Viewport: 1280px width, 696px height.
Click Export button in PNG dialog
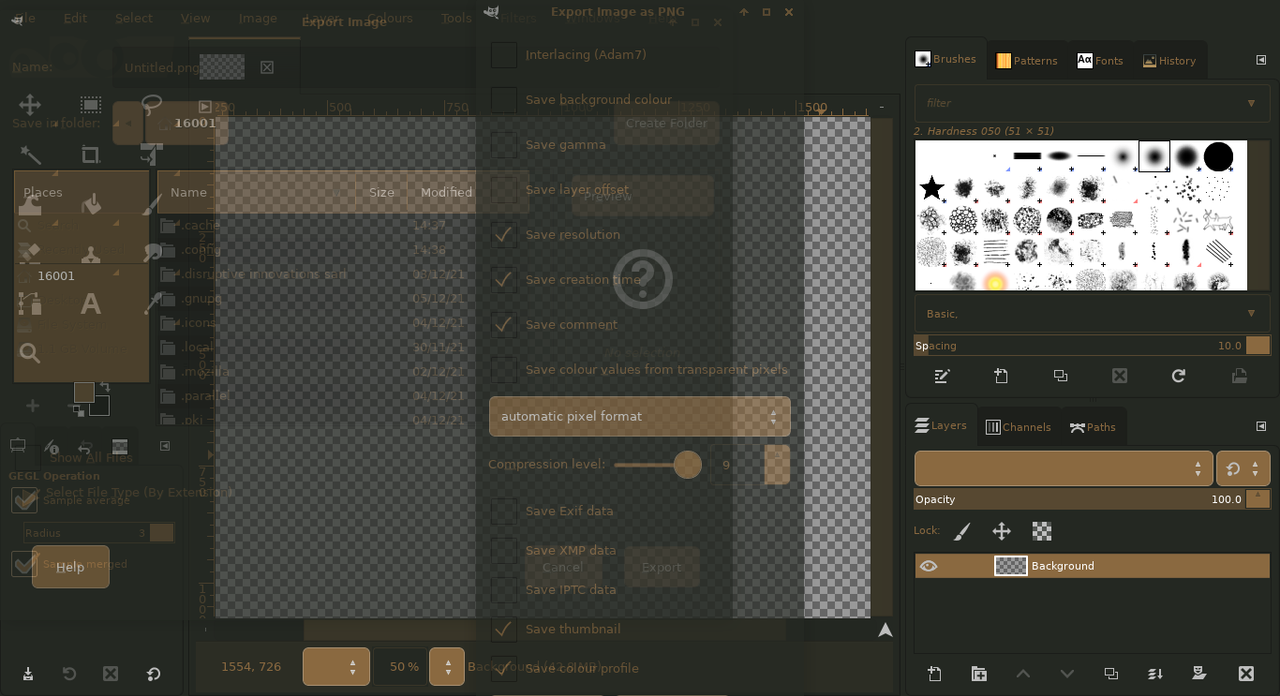pyautogui.click(x=661, y=567)
